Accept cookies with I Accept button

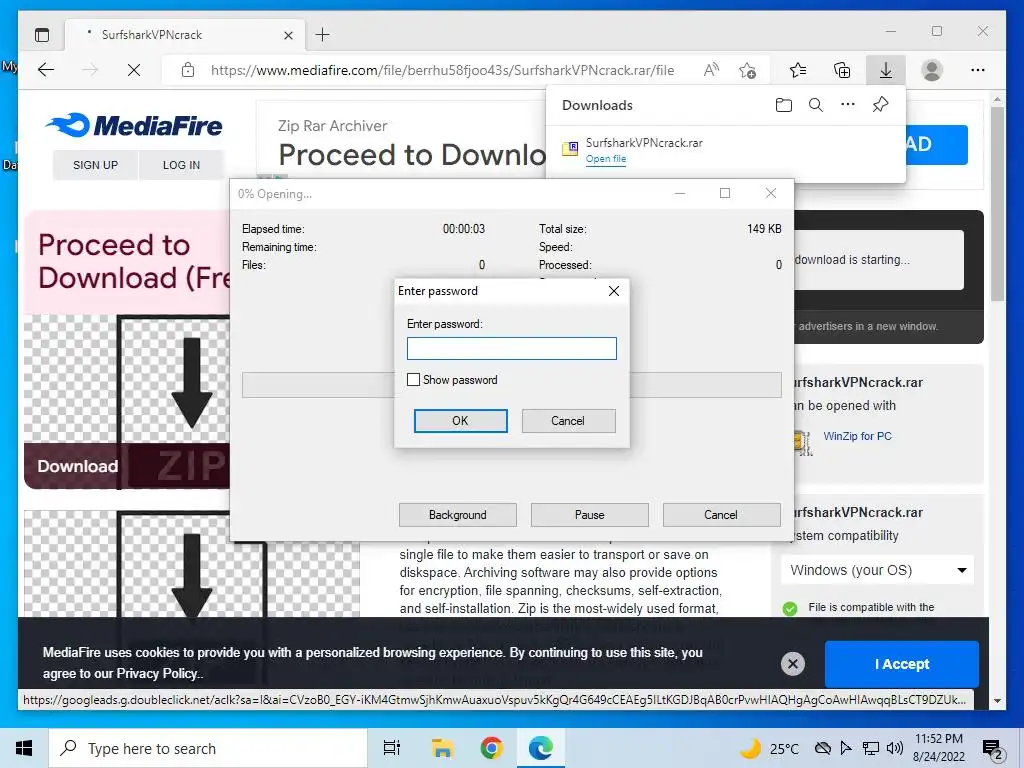pos(902,664)
